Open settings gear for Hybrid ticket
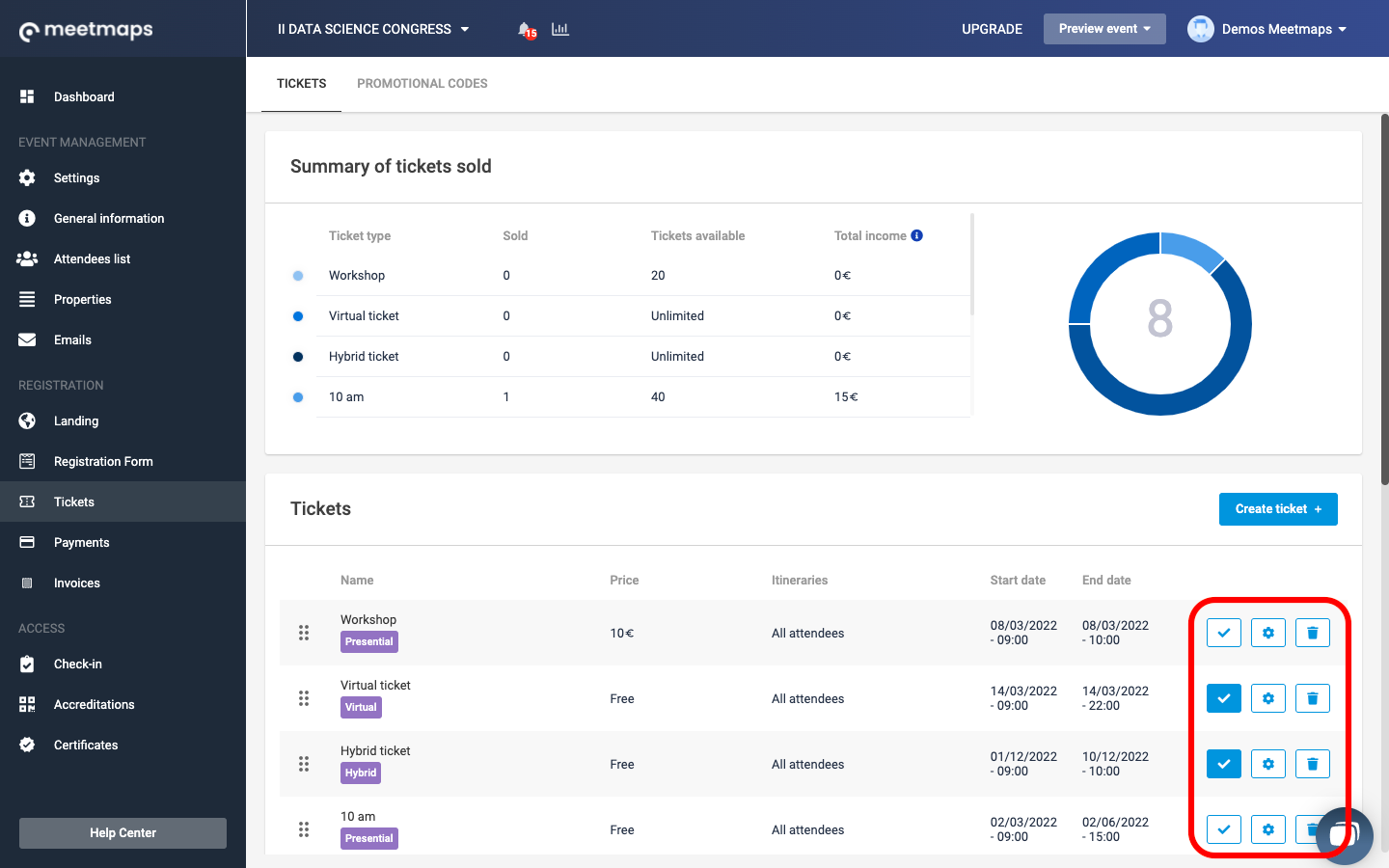1389x868 pixels. click(x=1267, y=764)
